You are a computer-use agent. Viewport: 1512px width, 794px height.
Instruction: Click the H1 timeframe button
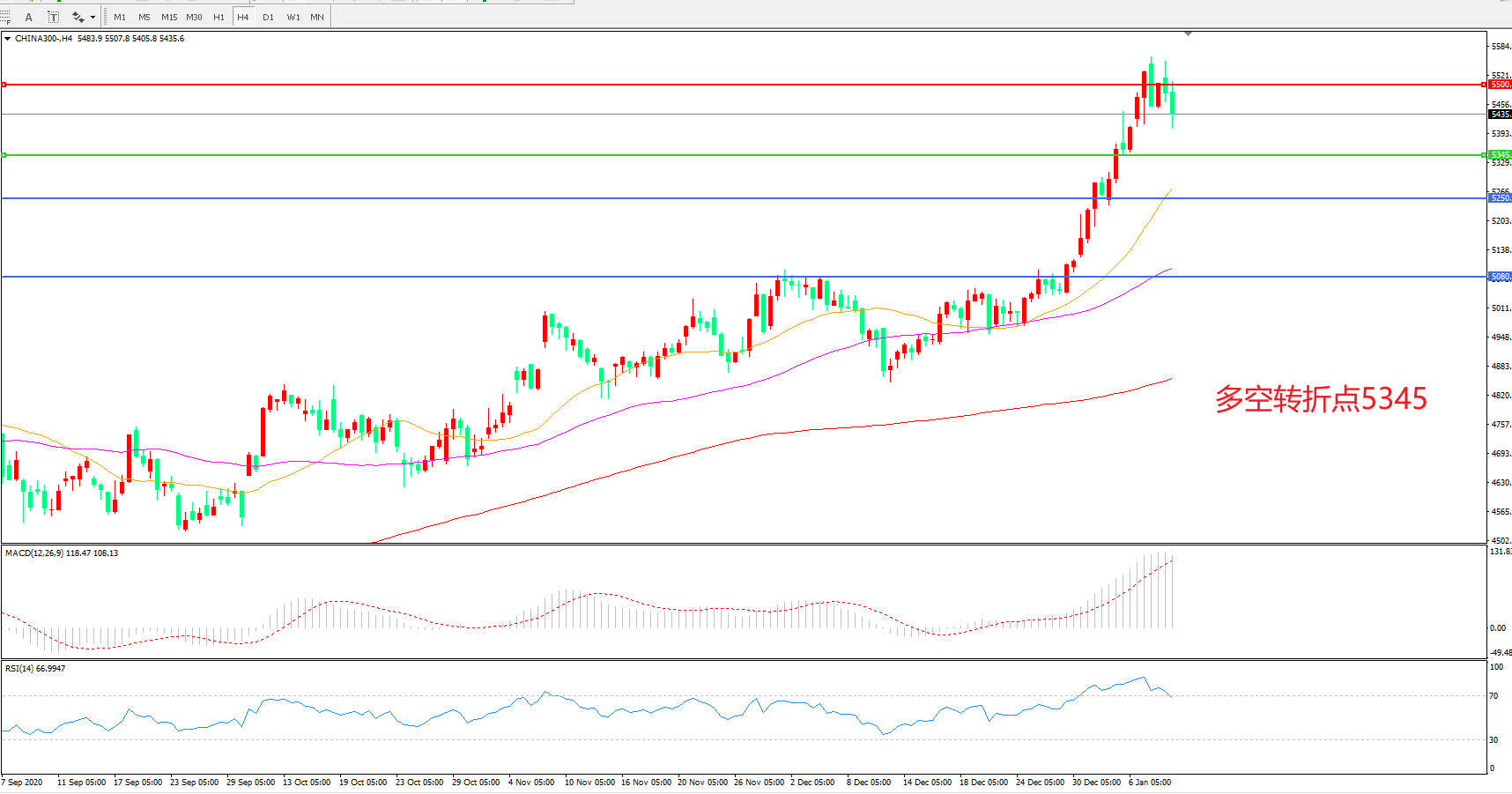[219, 17]
